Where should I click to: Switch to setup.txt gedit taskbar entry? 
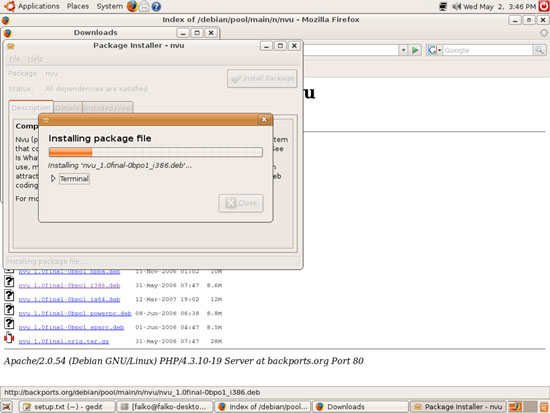pyautogui.click(x=67, y=407)
